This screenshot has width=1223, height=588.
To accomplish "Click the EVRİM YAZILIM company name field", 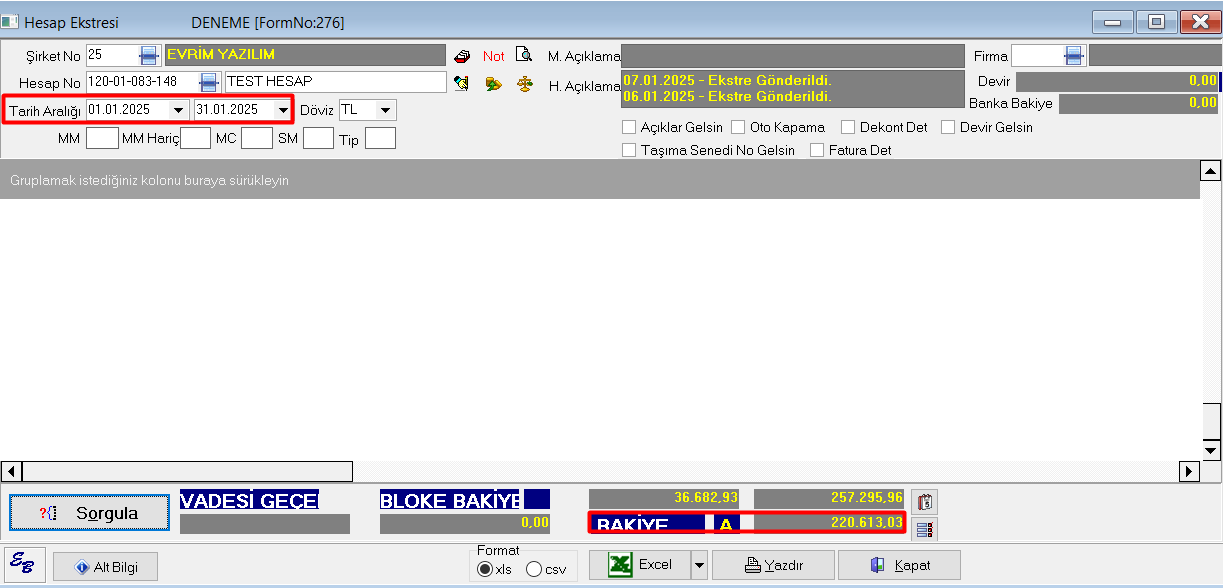I will pyautogui.click(x=305, y=55).
